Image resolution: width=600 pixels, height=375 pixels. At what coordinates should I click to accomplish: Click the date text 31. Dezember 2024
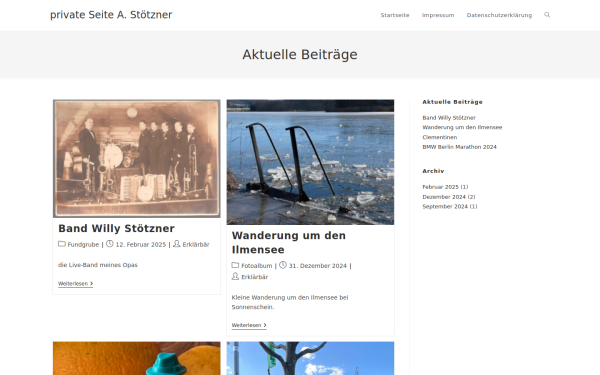318,266
